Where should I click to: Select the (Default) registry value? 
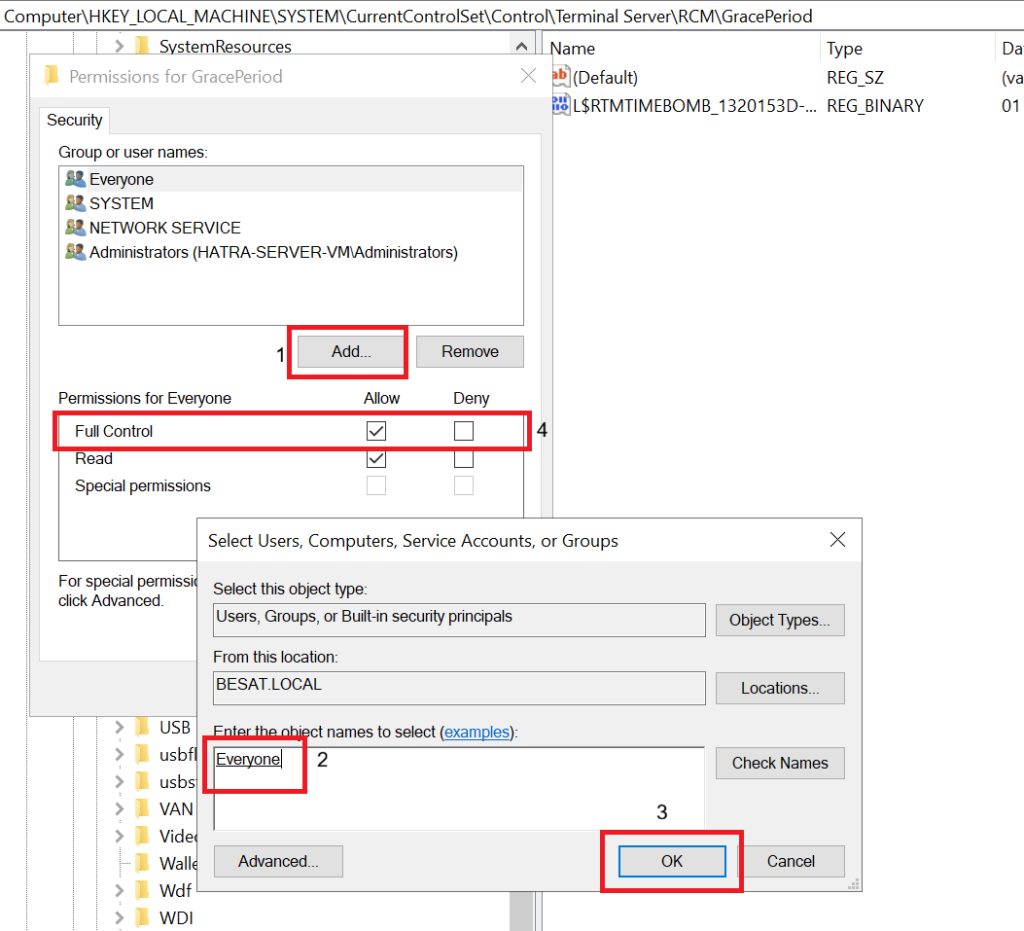(605, 77)
